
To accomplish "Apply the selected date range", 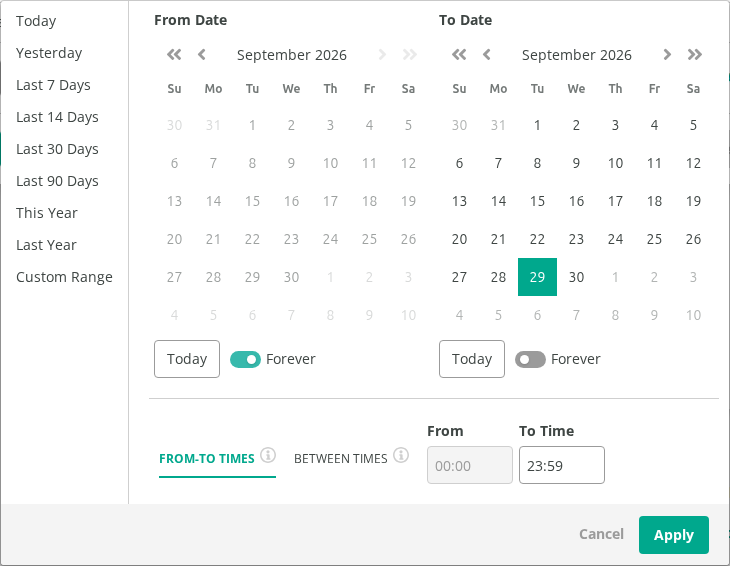I will pyautogui.click(x=674, y=535).
